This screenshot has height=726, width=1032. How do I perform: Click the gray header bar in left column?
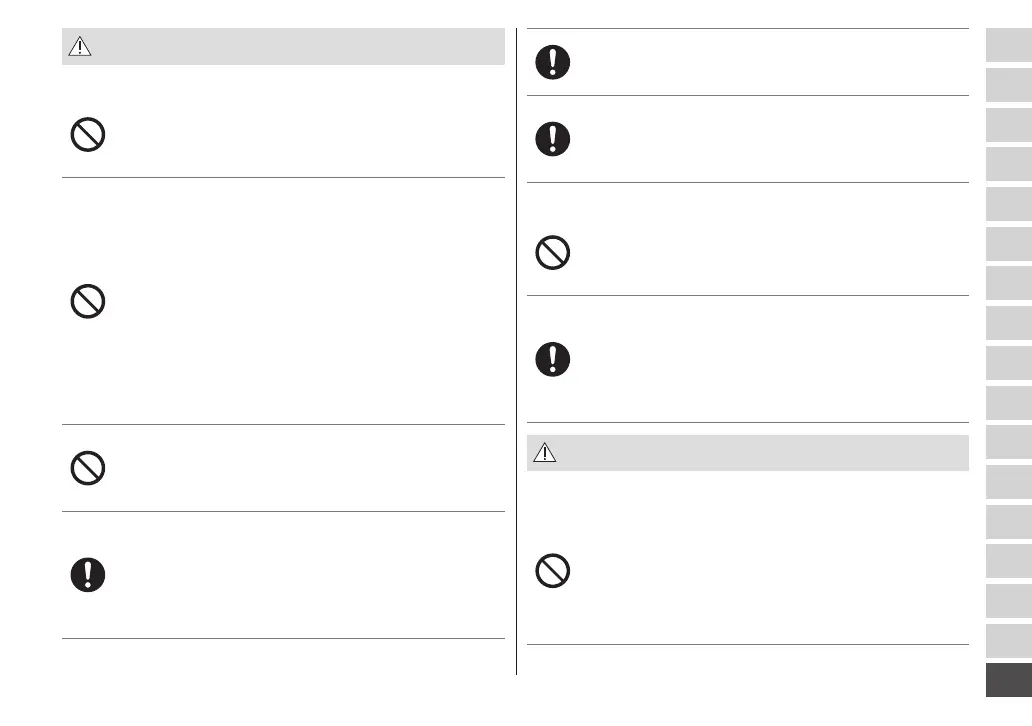pyautogui.click(x=283, y=47)
